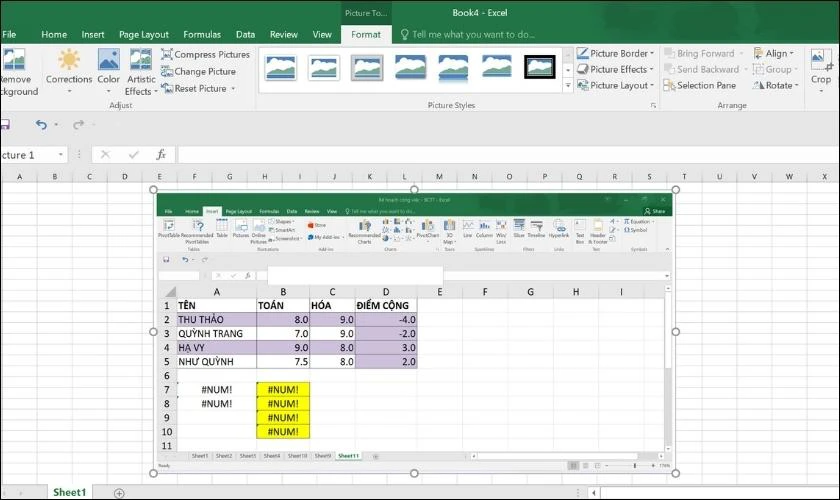This screenshot has width=840, height=500.
Task: Click column T header
Action: pyautogui.click(x=684, y=176)
